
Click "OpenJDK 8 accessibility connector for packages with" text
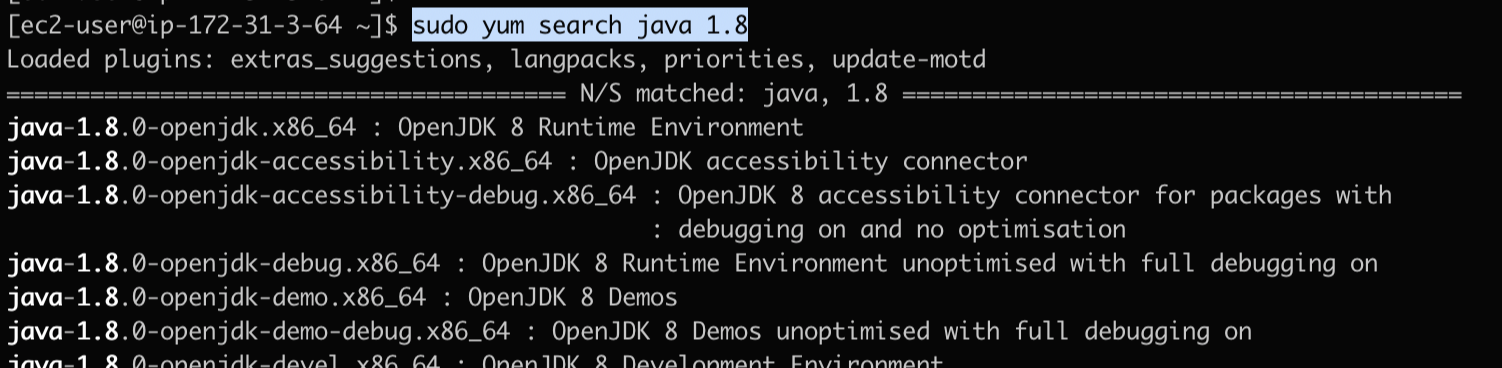pyautogui.click(x=1035, y=196)
